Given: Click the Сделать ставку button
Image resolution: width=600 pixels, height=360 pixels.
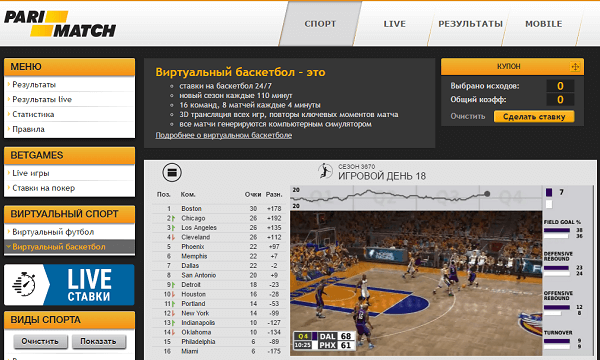Looking at the screenshot, I should point(534,117).
